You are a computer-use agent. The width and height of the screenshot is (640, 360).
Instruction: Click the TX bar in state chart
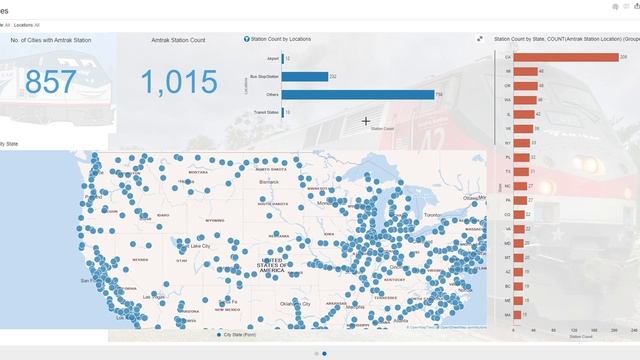pyautogui.click(x=521, y=172)
